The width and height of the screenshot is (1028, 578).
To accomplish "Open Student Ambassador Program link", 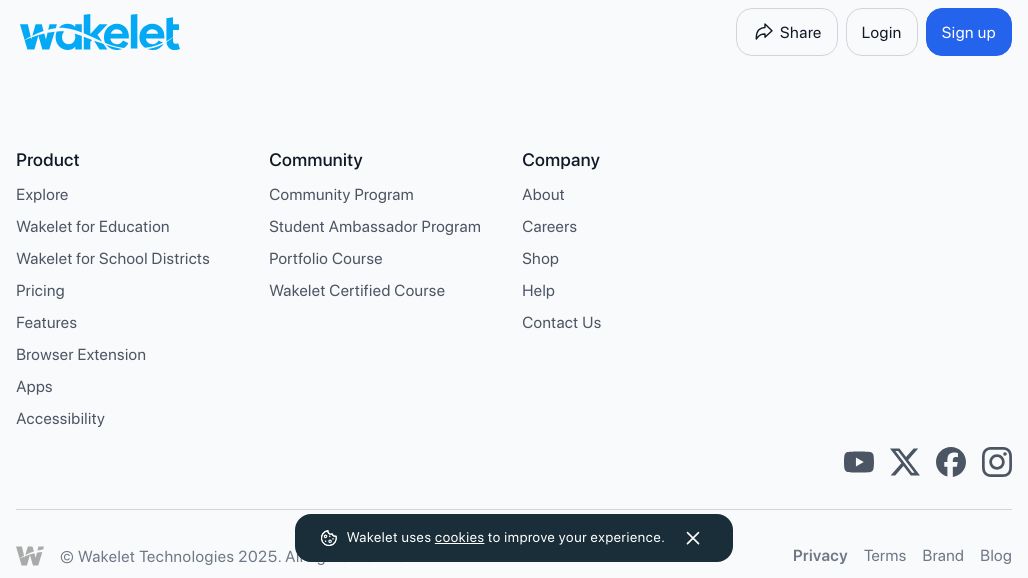I will point(374,227).
